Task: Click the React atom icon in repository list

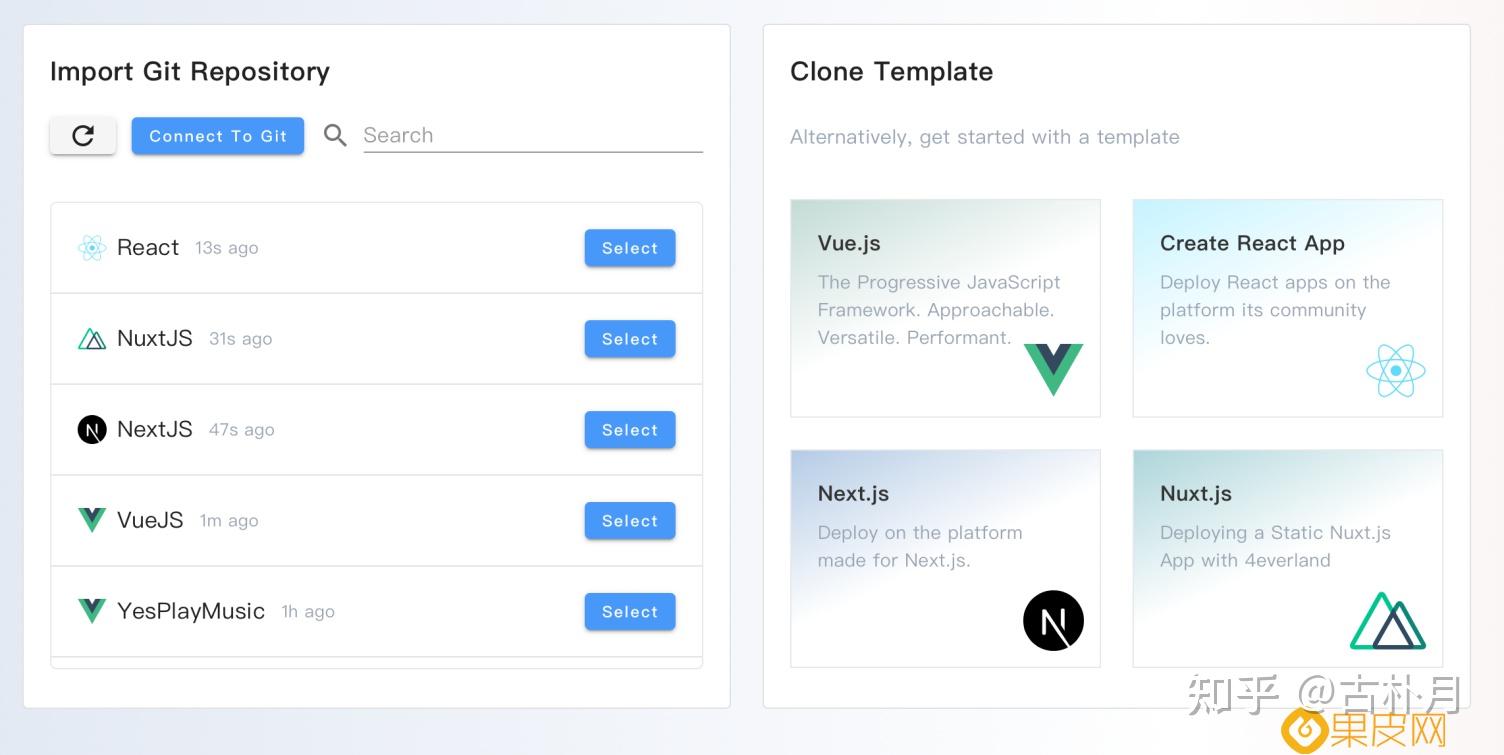Action: coord(92,248)
